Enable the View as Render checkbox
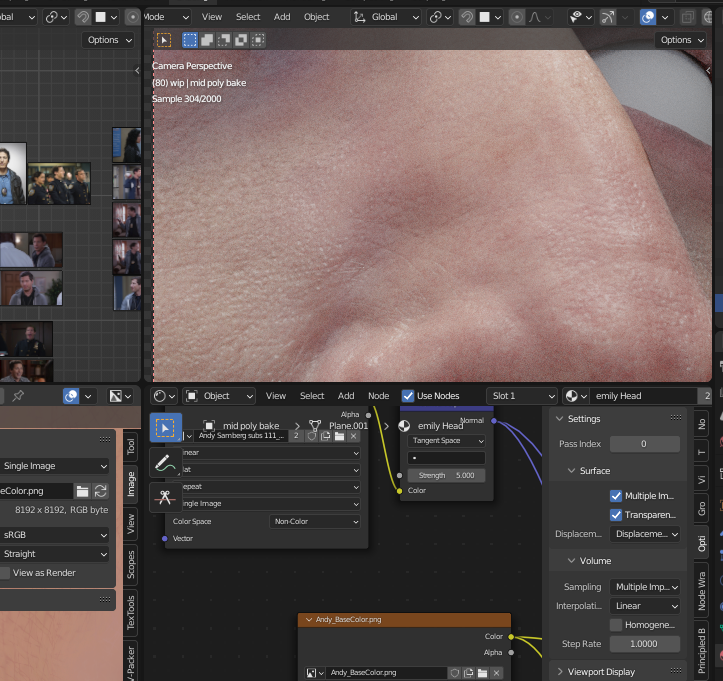723x681 pixels. point(5,573)
